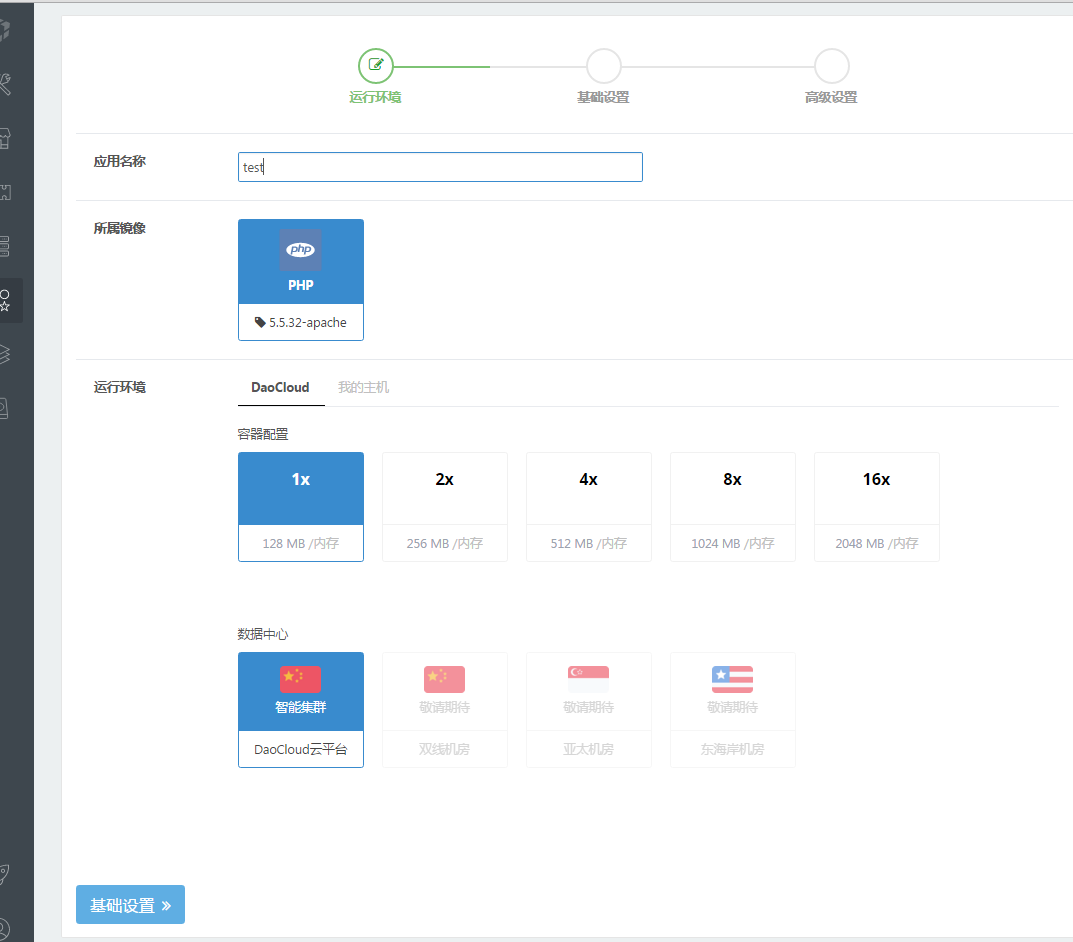Select the 4x 512 MB container option
Image resolution: width=1073 pixels, height=942 pixels.
coord(589,507)
